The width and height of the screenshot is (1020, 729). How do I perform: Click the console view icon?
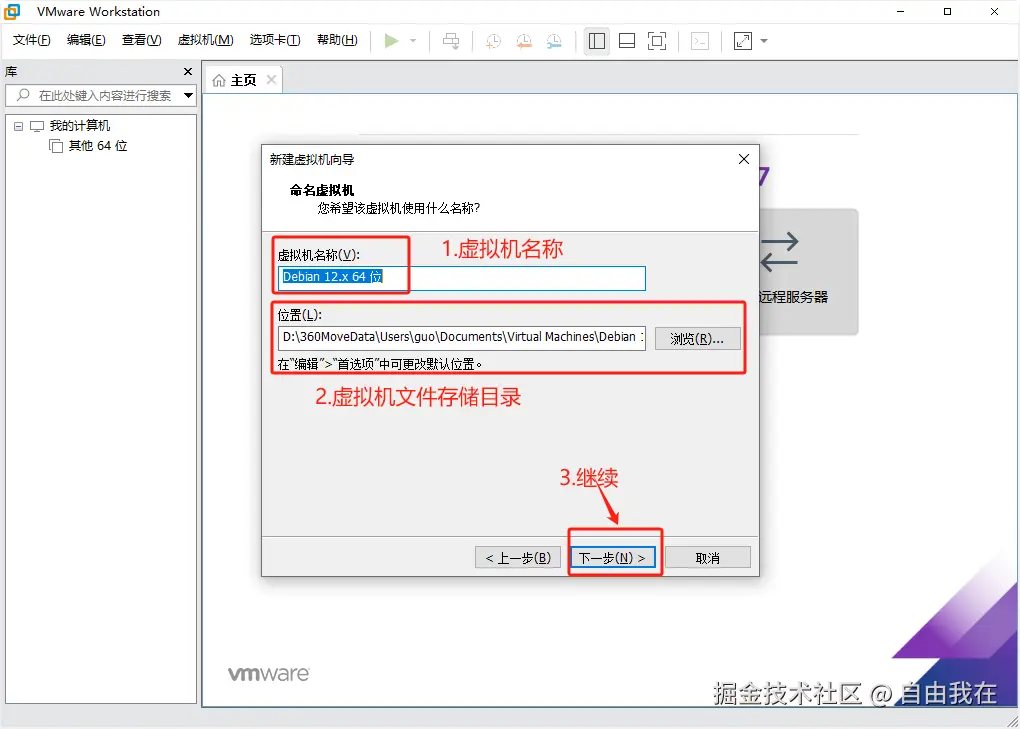tap(700, 41)
